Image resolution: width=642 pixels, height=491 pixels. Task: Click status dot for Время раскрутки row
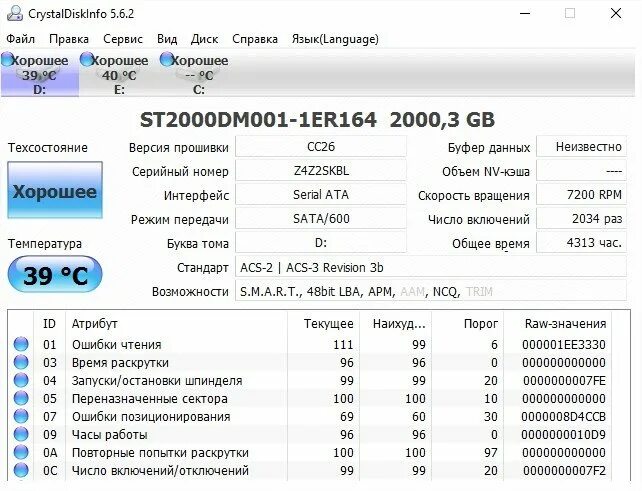(x=21, y=362)
